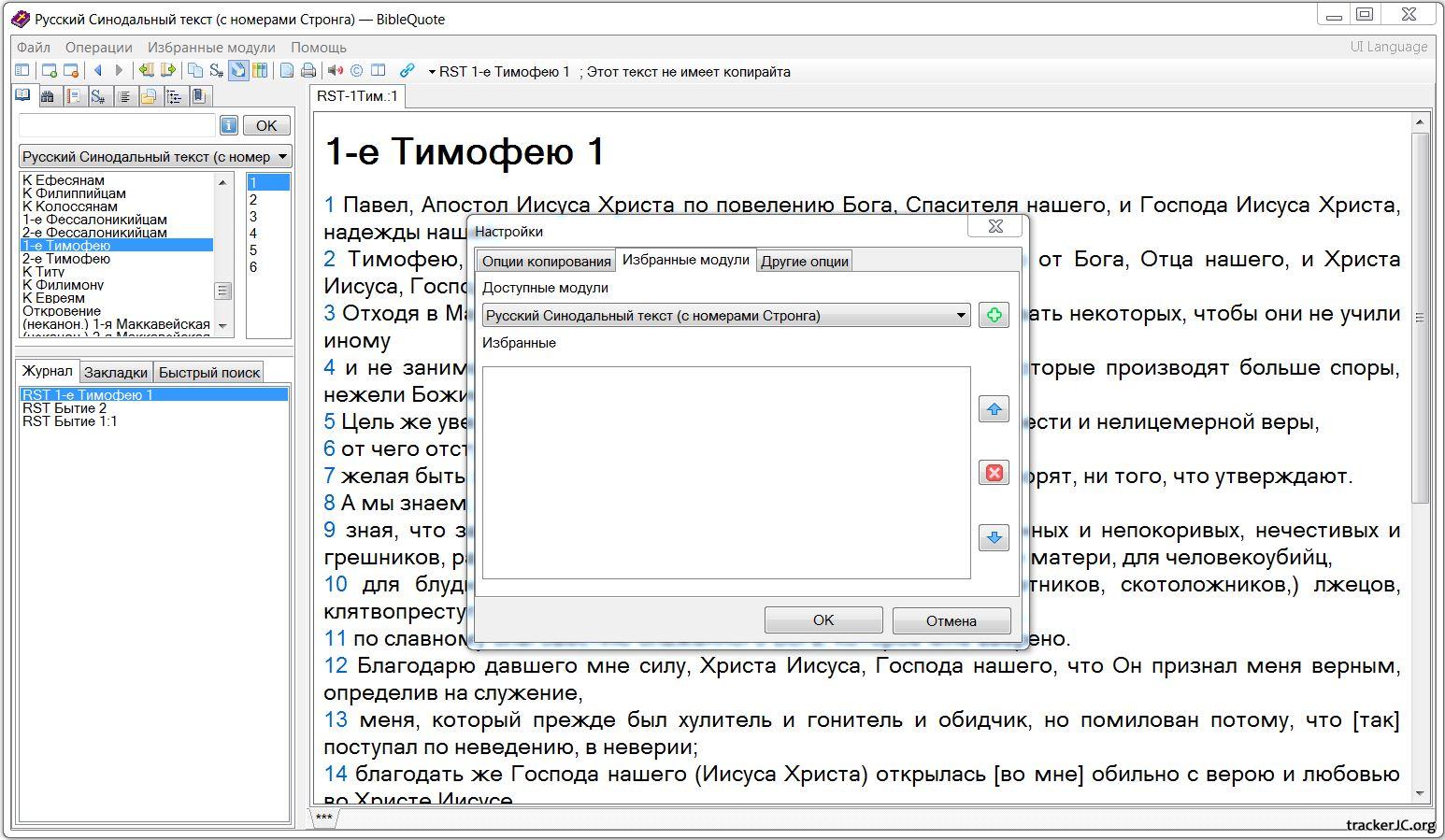Viewport: 1445px width, 840px height.
Task: Click the binoculars search tab icon
Action: pyautogui.click(x=48, y=96)
